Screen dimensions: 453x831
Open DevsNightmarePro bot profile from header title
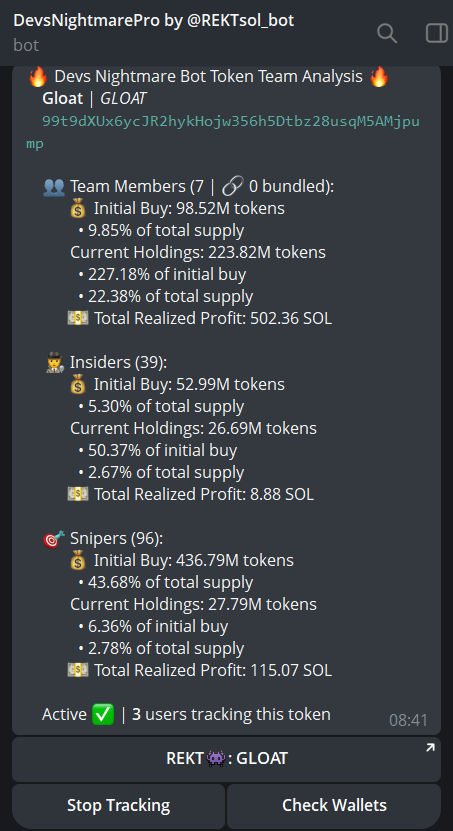coord(154,21)
